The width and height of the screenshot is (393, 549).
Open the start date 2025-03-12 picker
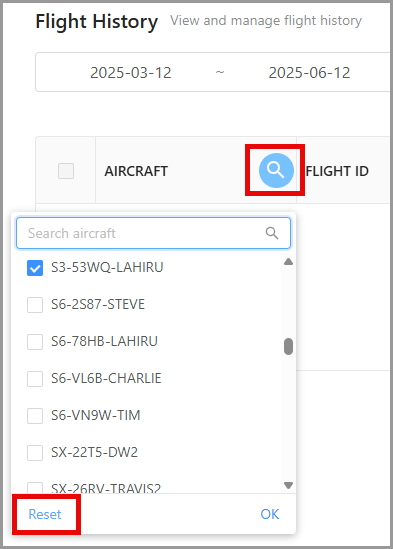(131, 73)
